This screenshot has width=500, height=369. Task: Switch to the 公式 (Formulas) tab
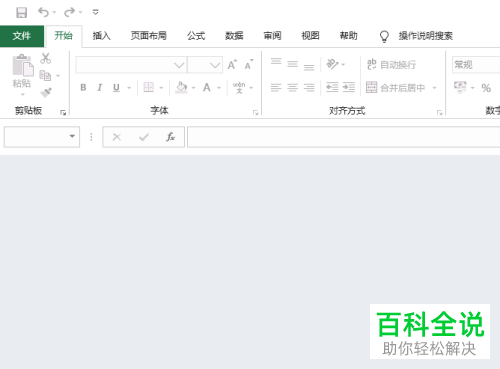196,36
